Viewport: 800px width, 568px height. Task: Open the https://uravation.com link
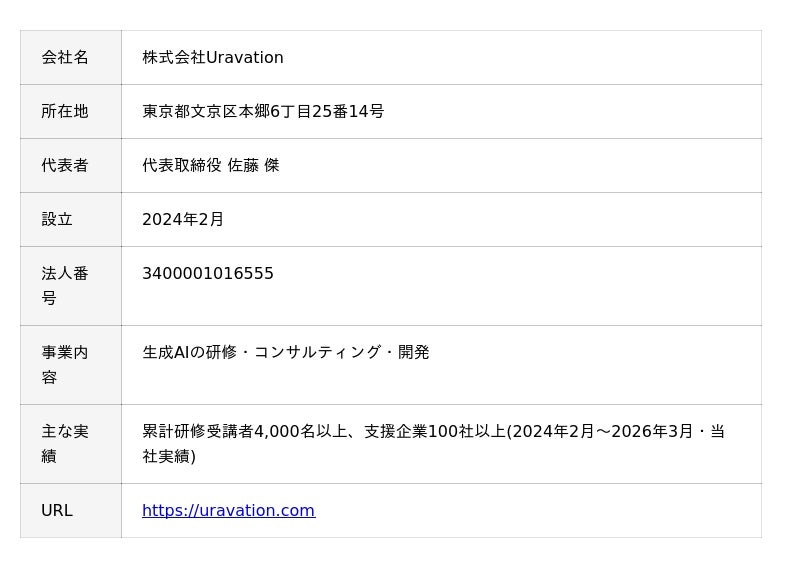pos(229,510)
